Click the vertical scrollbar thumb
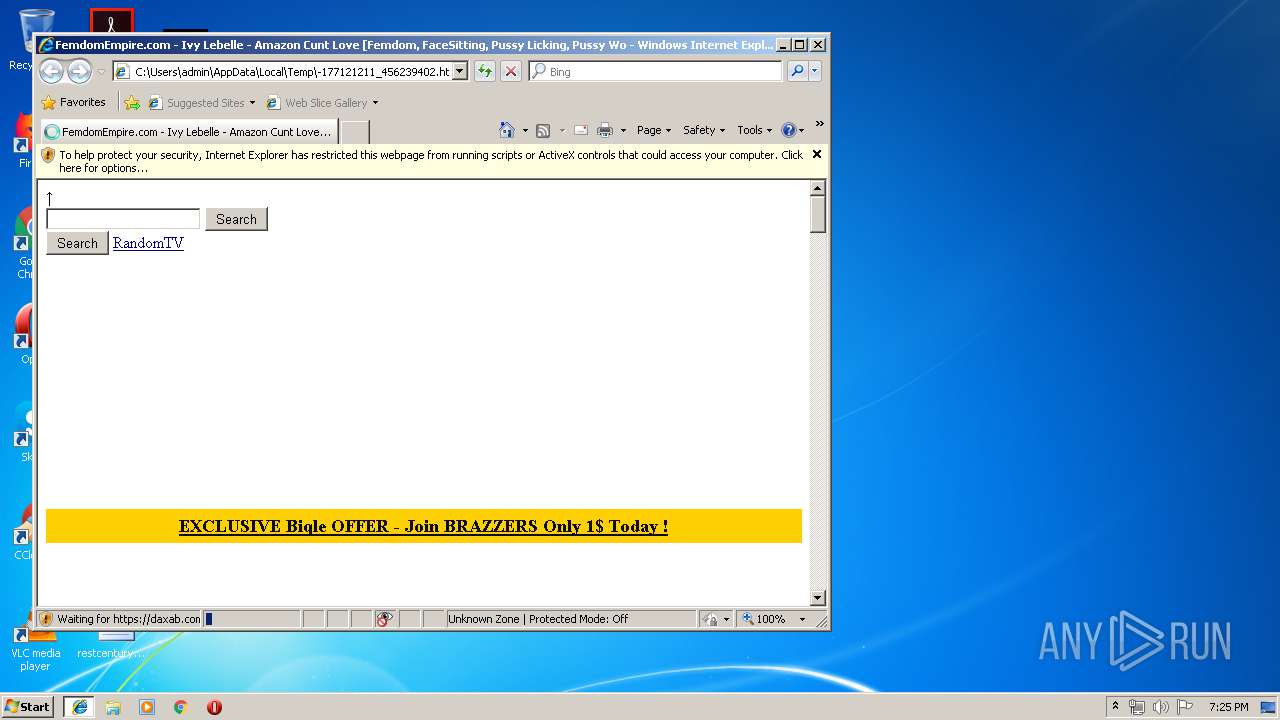 pyautogui.click(x=818, y=215)
